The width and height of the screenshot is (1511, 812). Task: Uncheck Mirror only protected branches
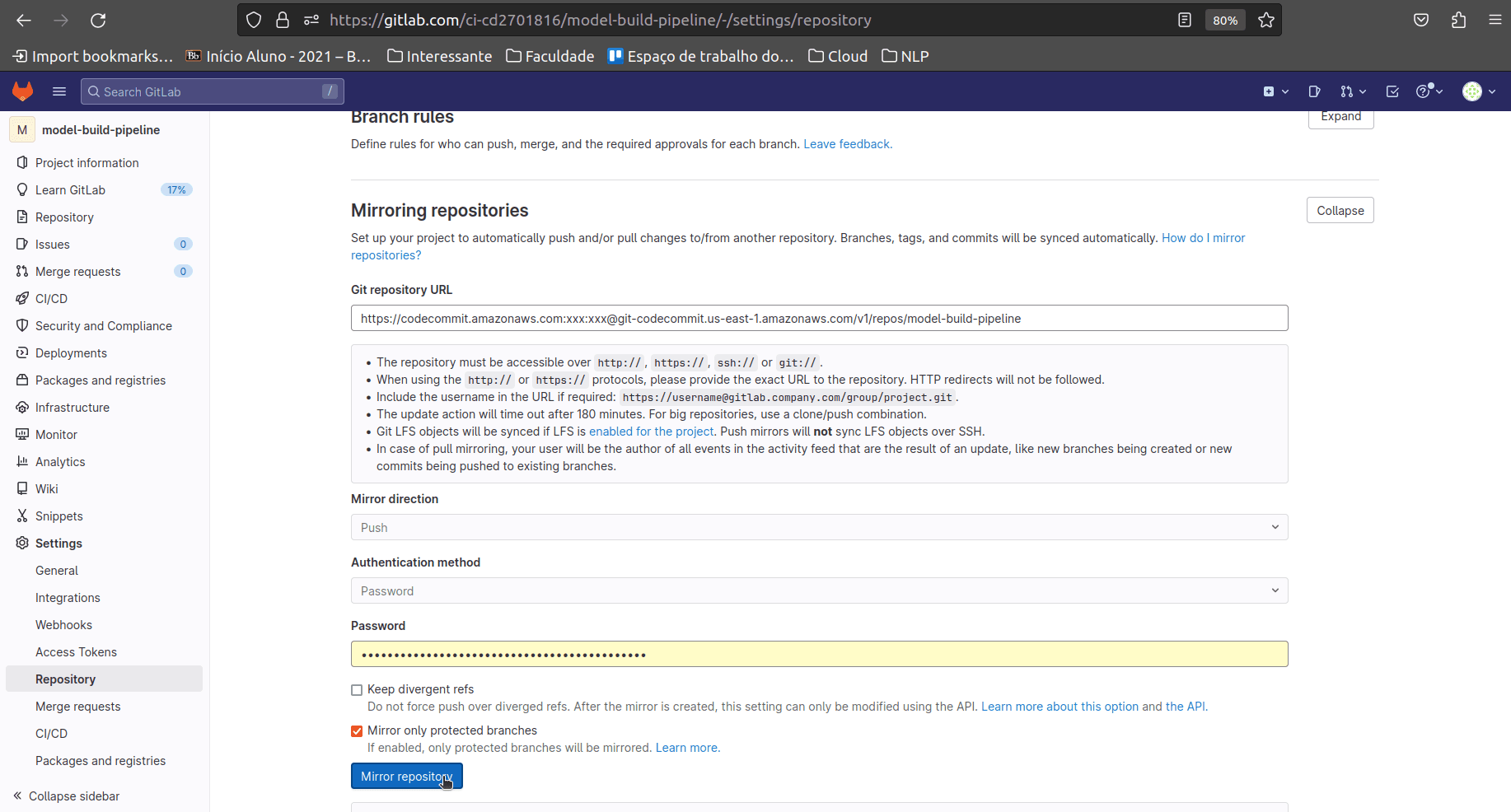click(x=357, y=731)
